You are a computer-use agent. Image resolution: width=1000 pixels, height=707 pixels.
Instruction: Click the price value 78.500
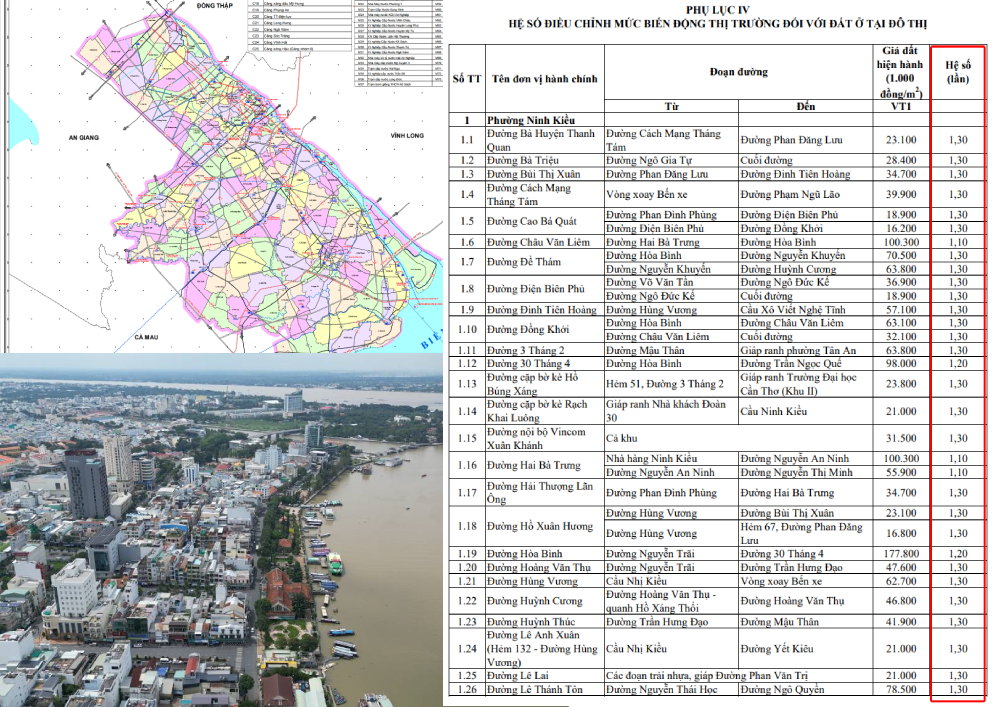pyautogui.click(x=901, y=690)
